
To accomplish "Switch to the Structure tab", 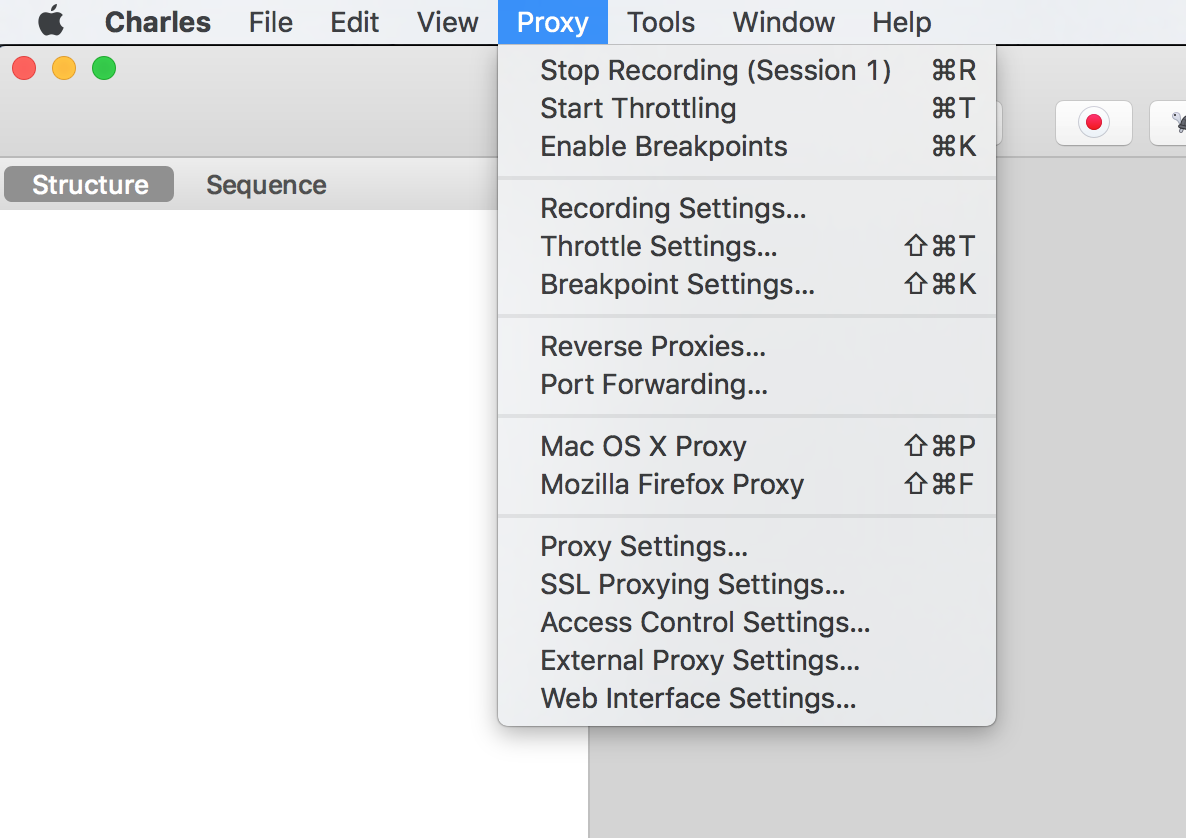I will coord(89,185).
